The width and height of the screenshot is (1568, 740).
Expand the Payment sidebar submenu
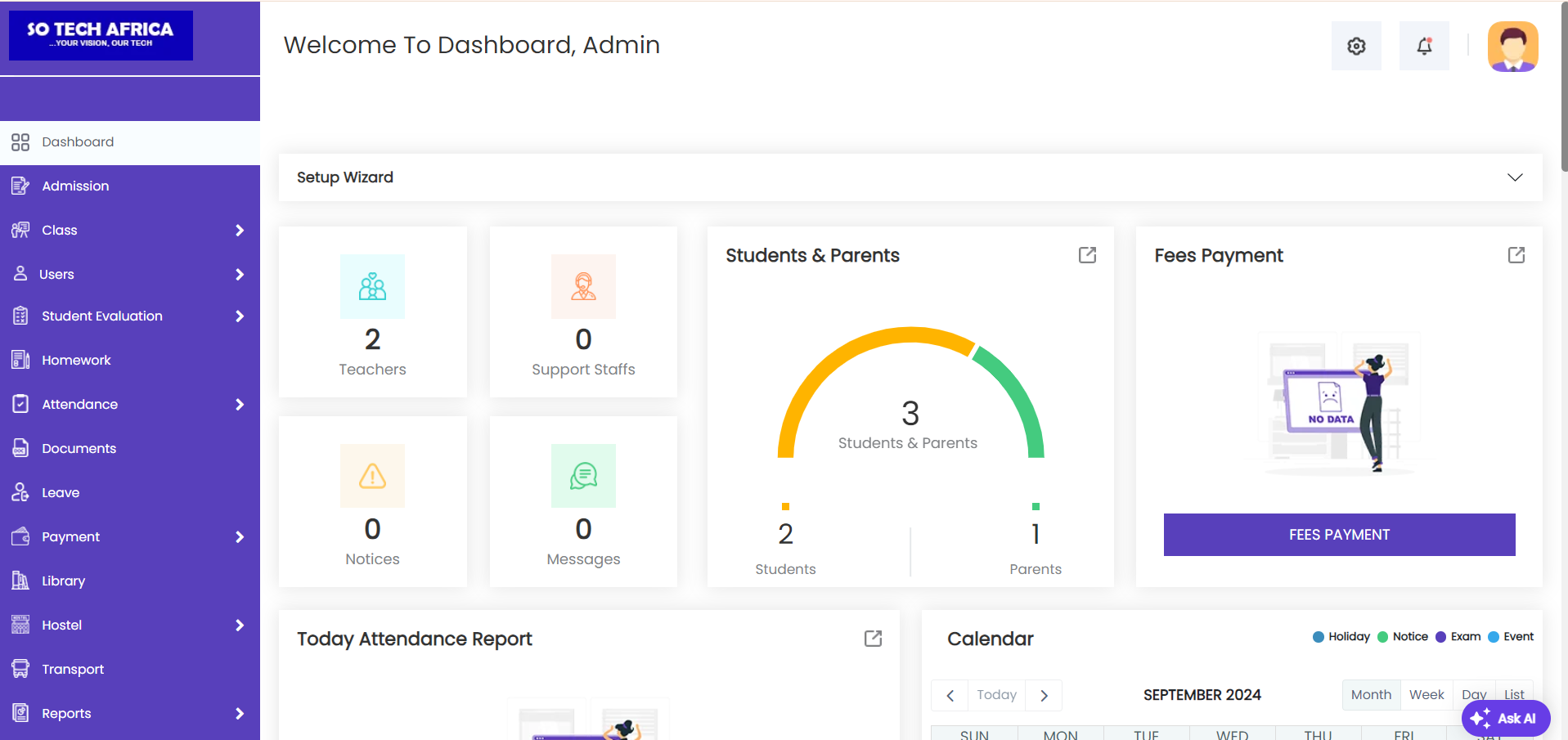[x=239, y=537]
